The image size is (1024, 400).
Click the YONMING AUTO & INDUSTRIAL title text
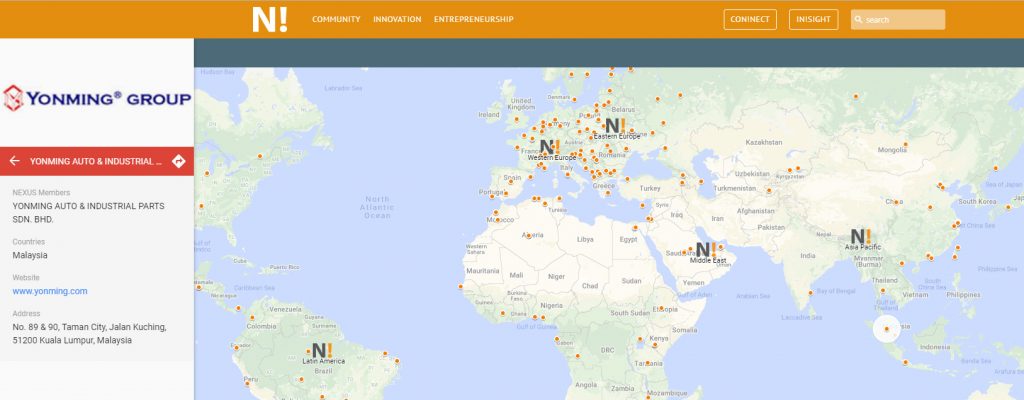[95, 161]
